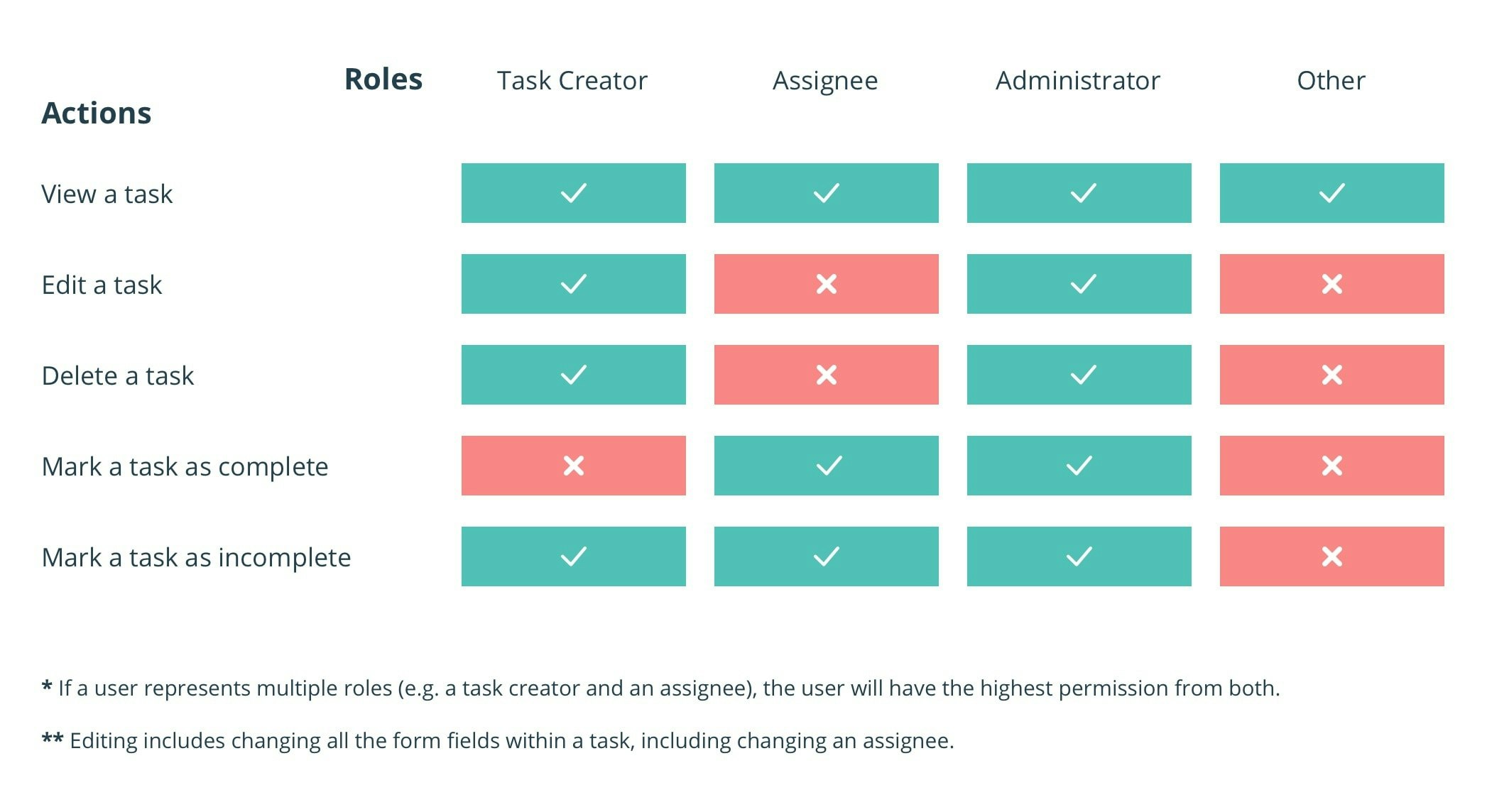The image size is (1487, 812).
Task: Click the checkmark for Task Creator viewing a task
Action: tap(573, 193)
